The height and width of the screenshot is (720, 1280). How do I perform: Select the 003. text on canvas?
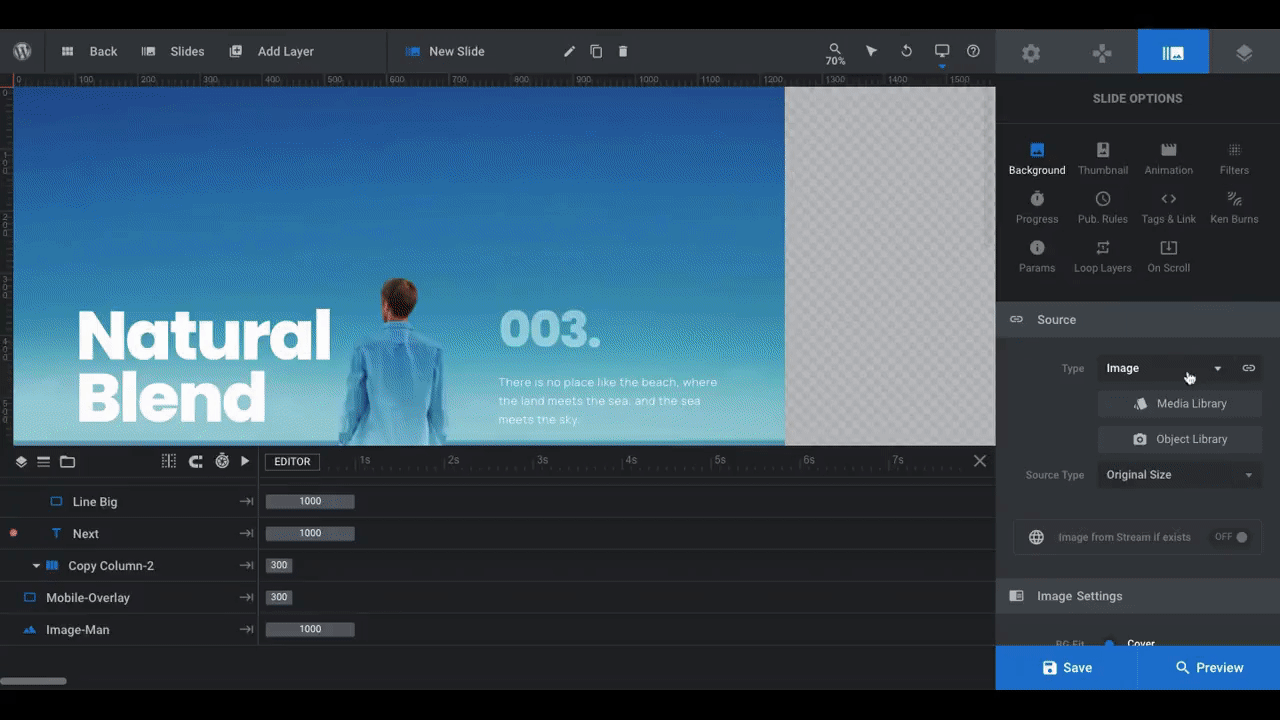[550, 329]
